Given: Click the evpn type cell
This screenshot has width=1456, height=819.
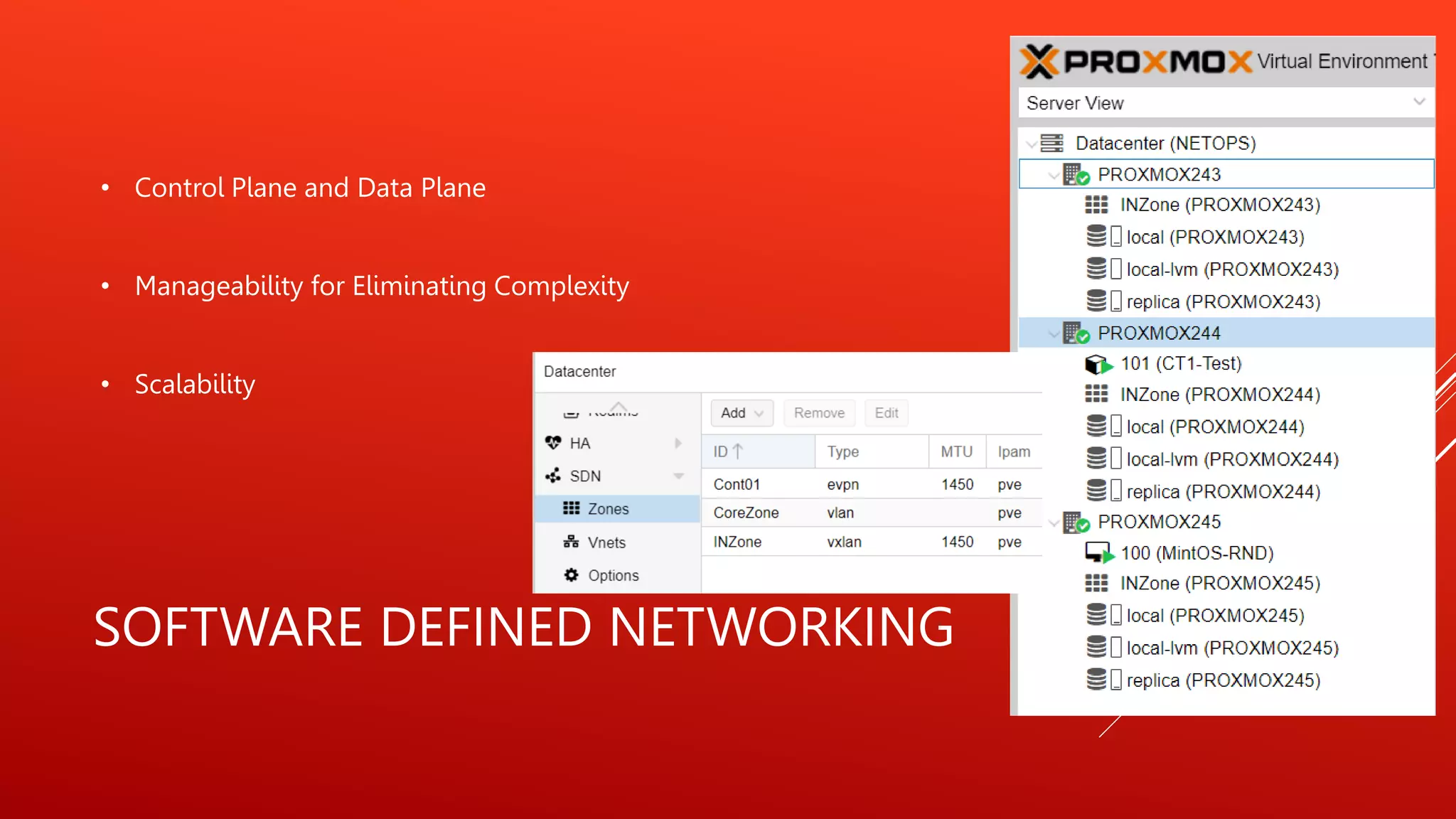Looking at the screenshot, I should [842, 485].
